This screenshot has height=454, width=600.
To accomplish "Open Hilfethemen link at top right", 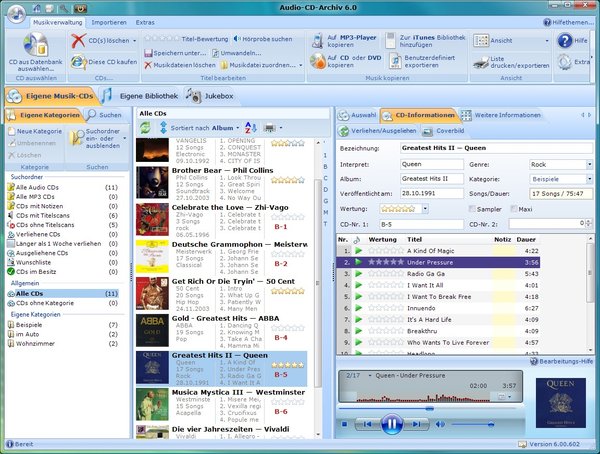I will click(x=569, y=22).
